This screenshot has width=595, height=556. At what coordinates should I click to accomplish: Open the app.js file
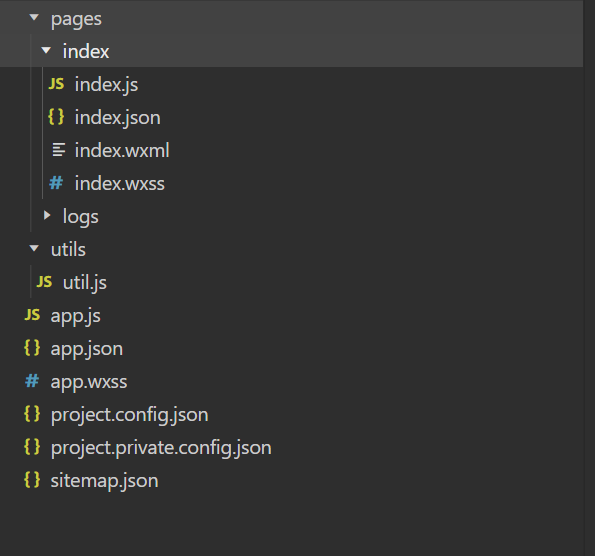[x=76, y=316]
